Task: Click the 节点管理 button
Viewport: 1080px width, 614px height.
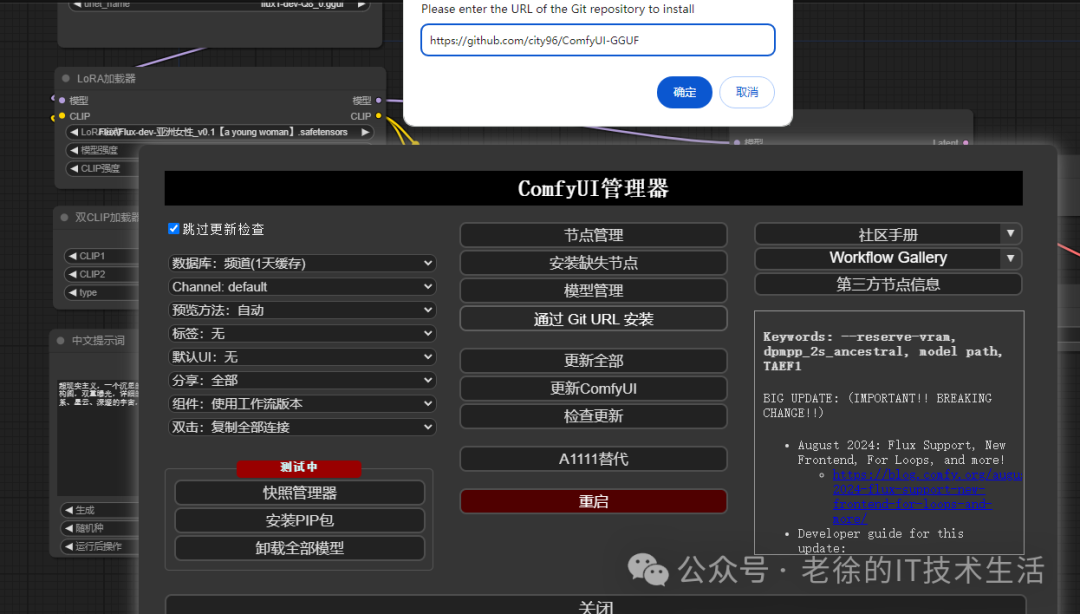Action: click(593, 235)
